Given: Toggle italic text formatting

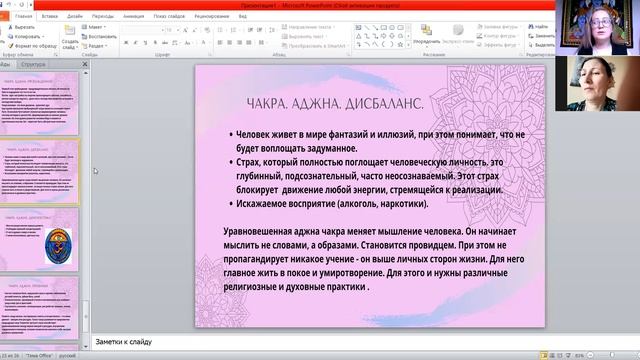Looking at the screenshot, I should (x=136, y=42).
